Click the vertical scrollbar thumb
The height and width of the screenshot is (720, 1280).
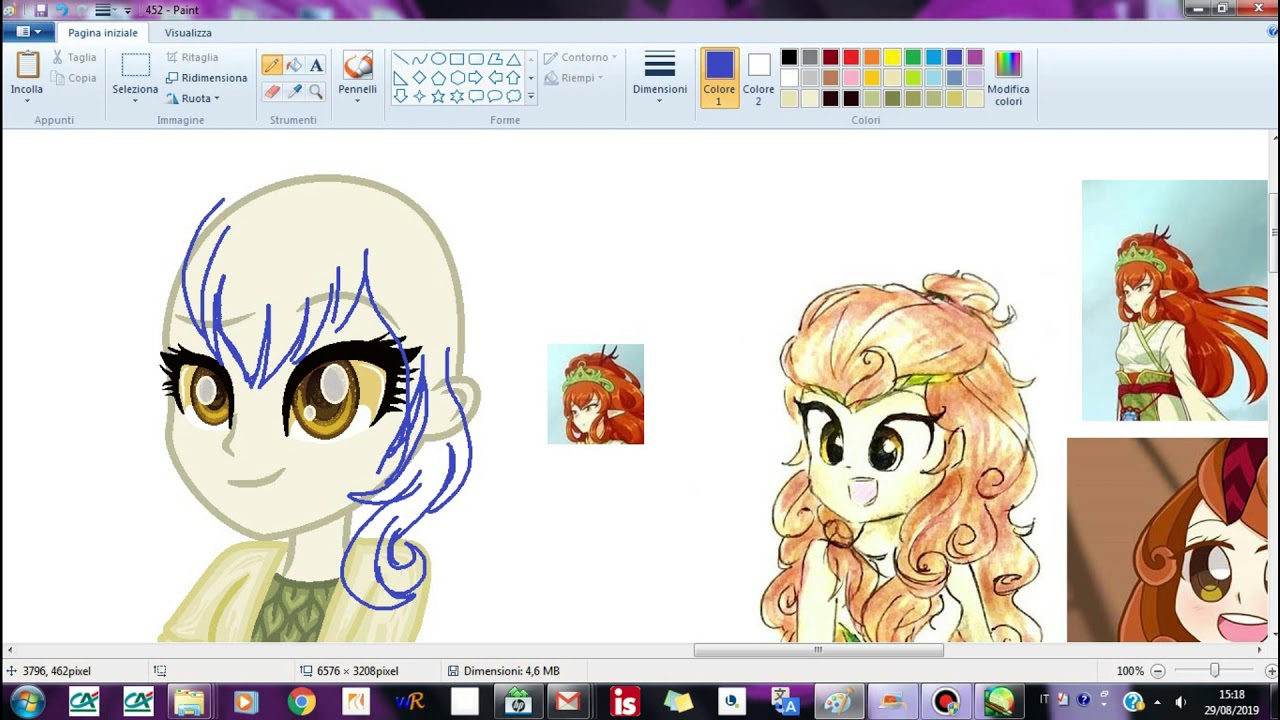[x=1274, y=232]
